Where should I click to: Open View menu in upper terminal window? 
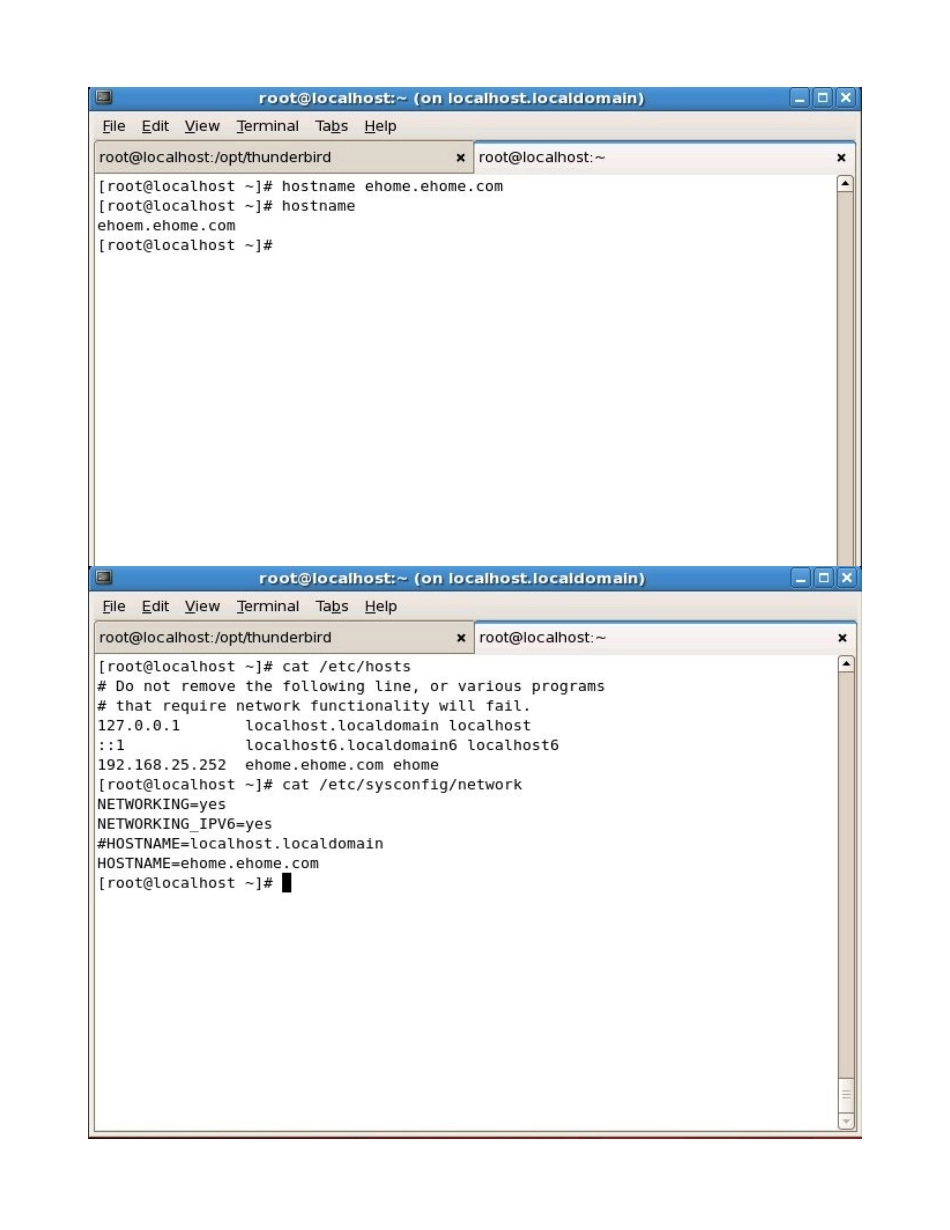coord(202,126)
